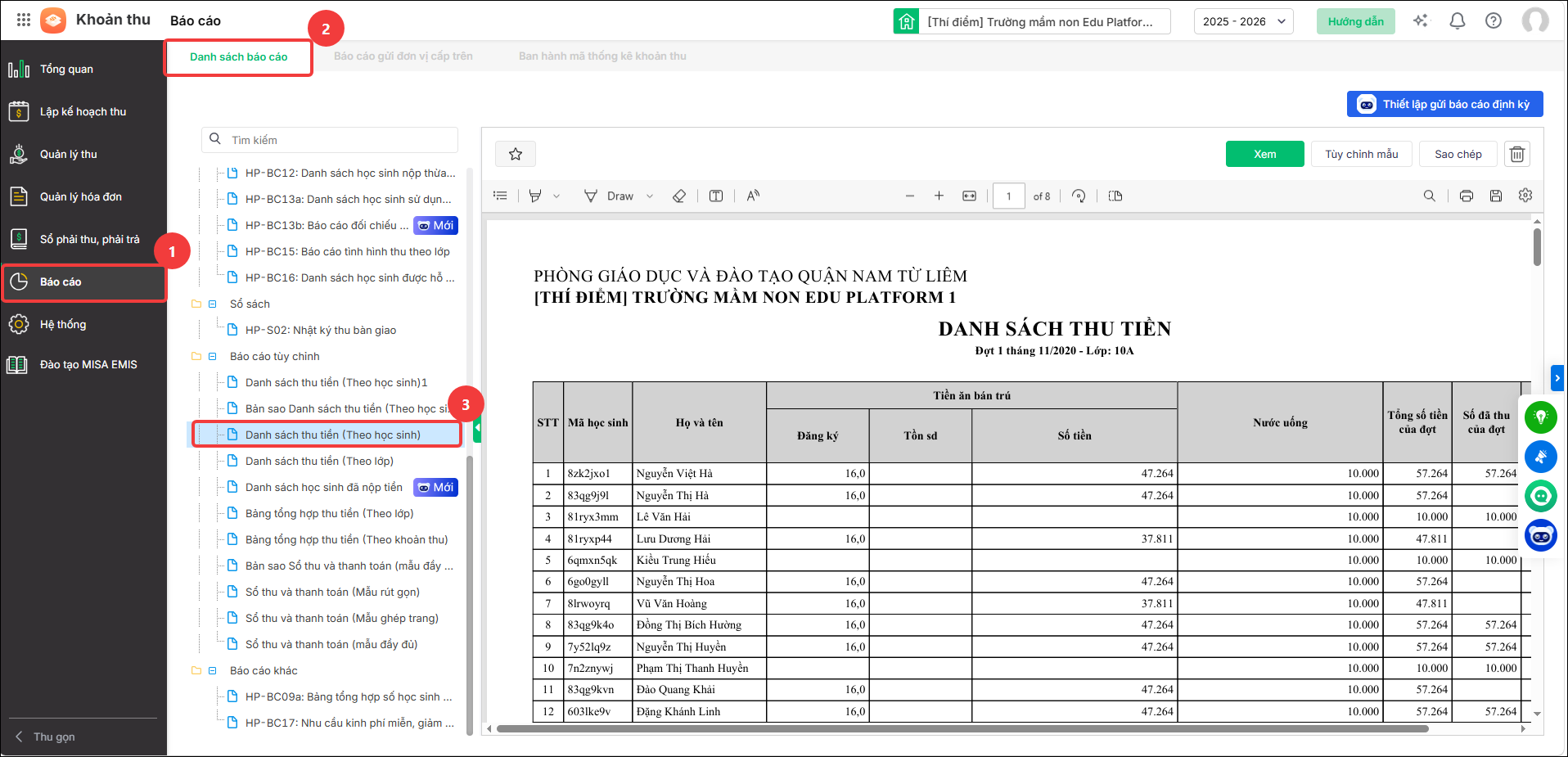Select Danh sách học sinh đã nộp tiền

324,487
